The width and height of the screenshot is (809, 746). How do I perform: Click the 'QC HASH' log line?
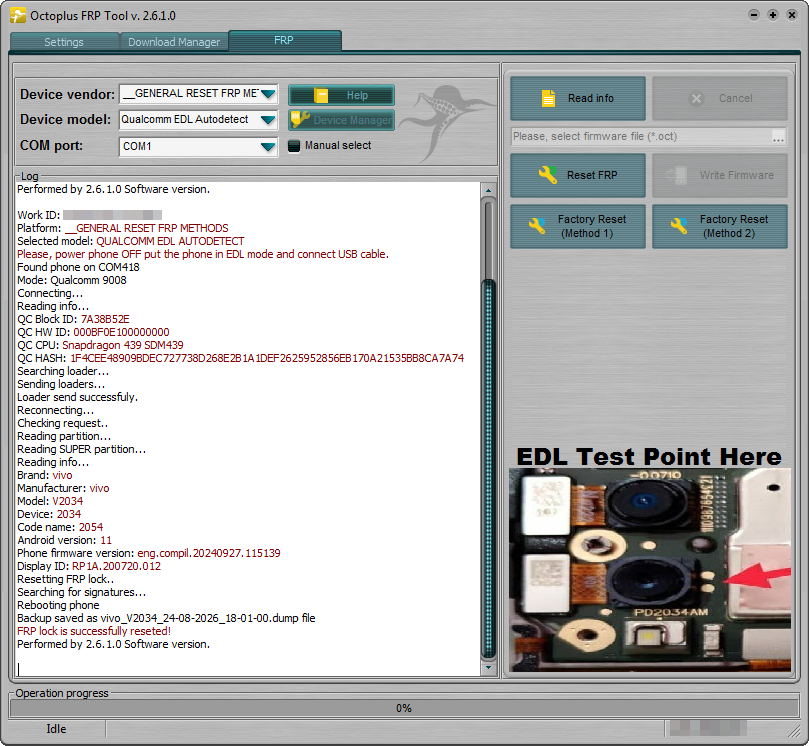click(x=240, y=358)
